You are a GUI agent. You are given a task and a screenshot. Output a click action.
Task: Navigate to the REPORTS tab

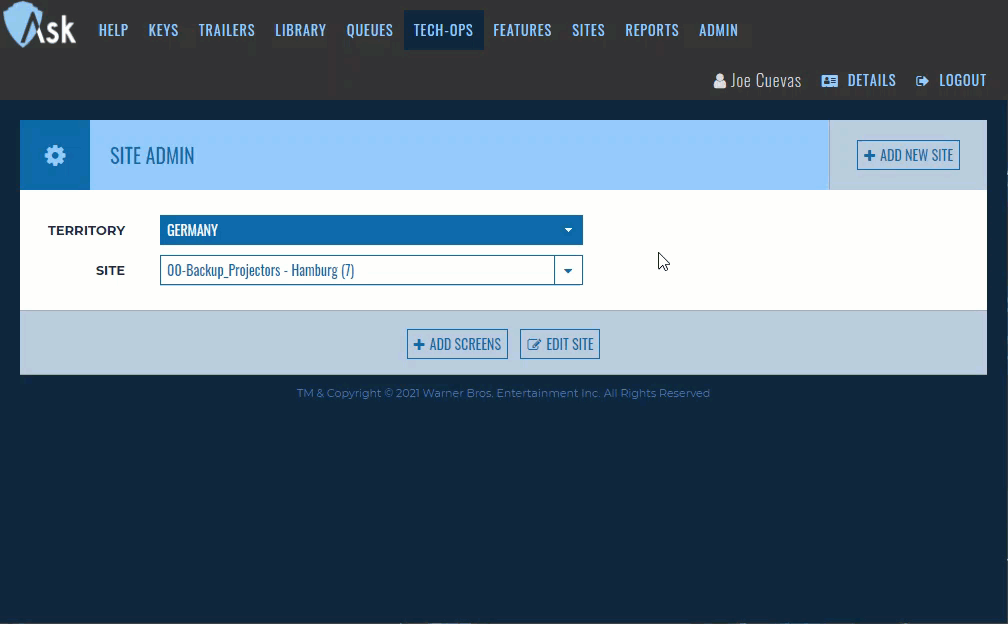coord(651,30)
